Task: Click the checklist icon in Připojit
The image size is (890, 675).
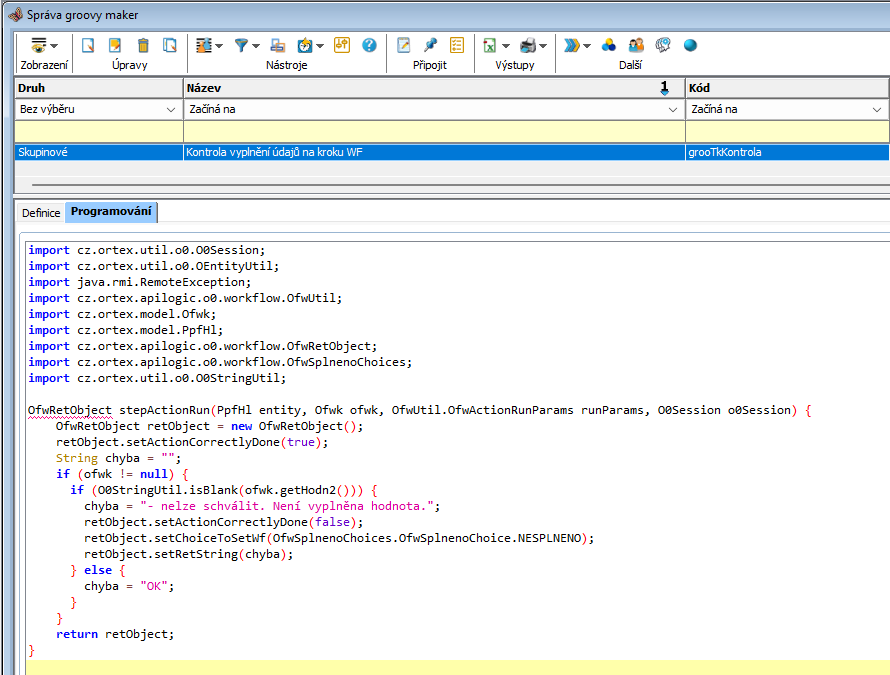Action: click(457, 45)
